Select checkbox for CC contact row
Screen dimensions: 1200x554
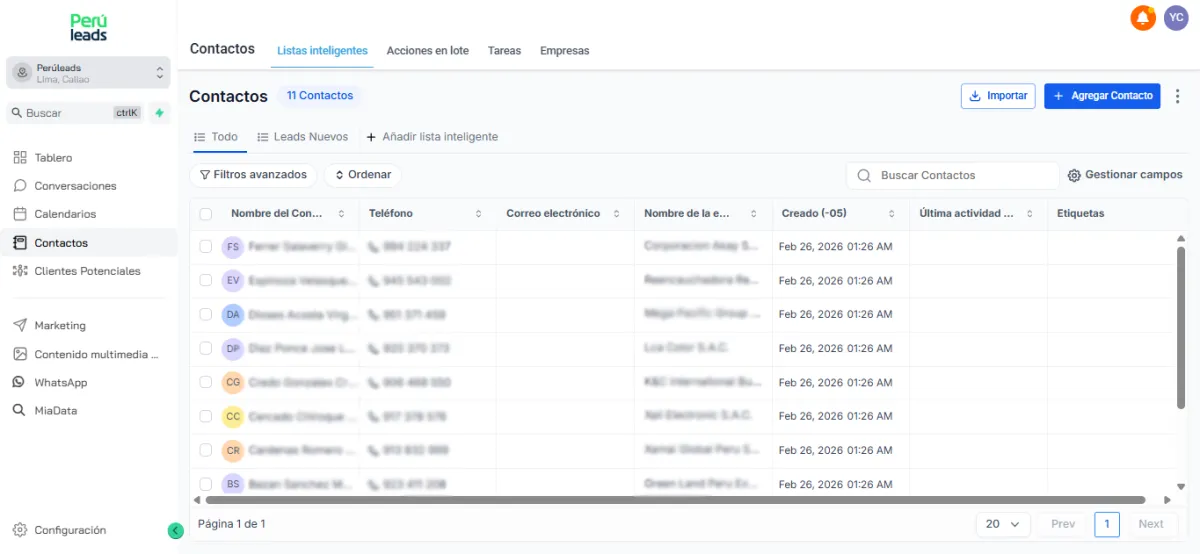tap(206, 417)
